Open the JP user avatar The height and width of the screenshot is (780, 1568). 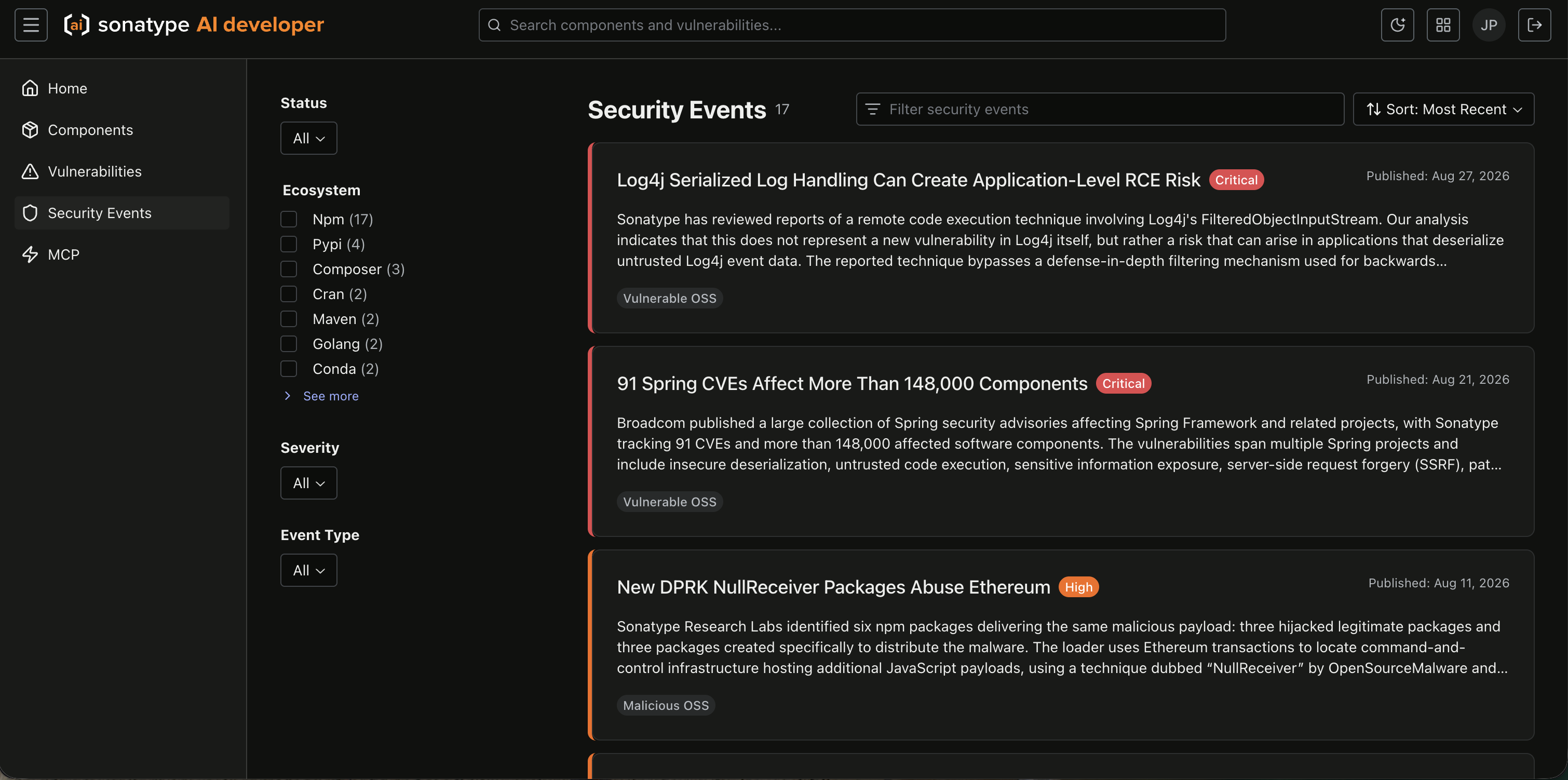(x=1488, y=25)
